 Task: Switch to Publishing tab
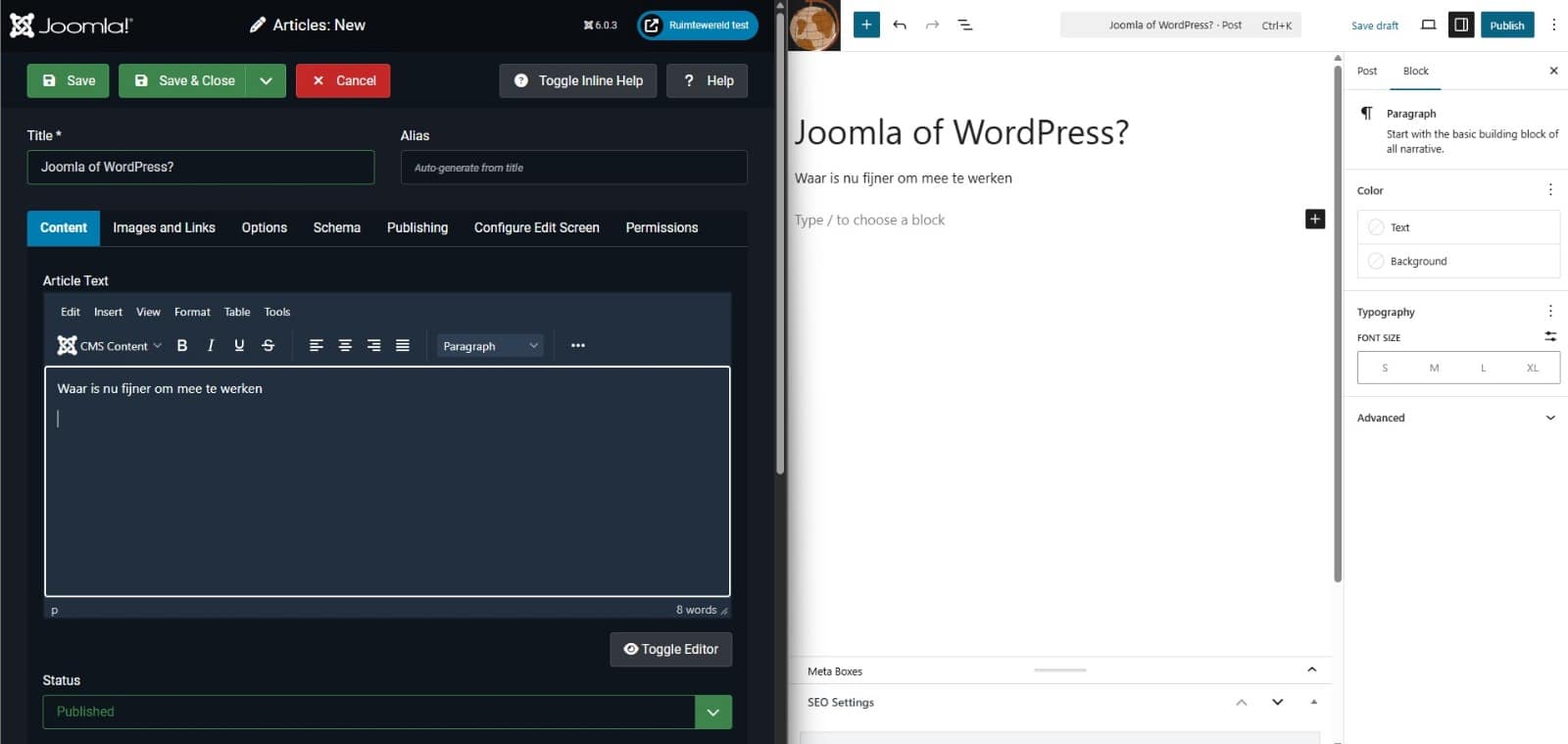(x=417, y=227)
